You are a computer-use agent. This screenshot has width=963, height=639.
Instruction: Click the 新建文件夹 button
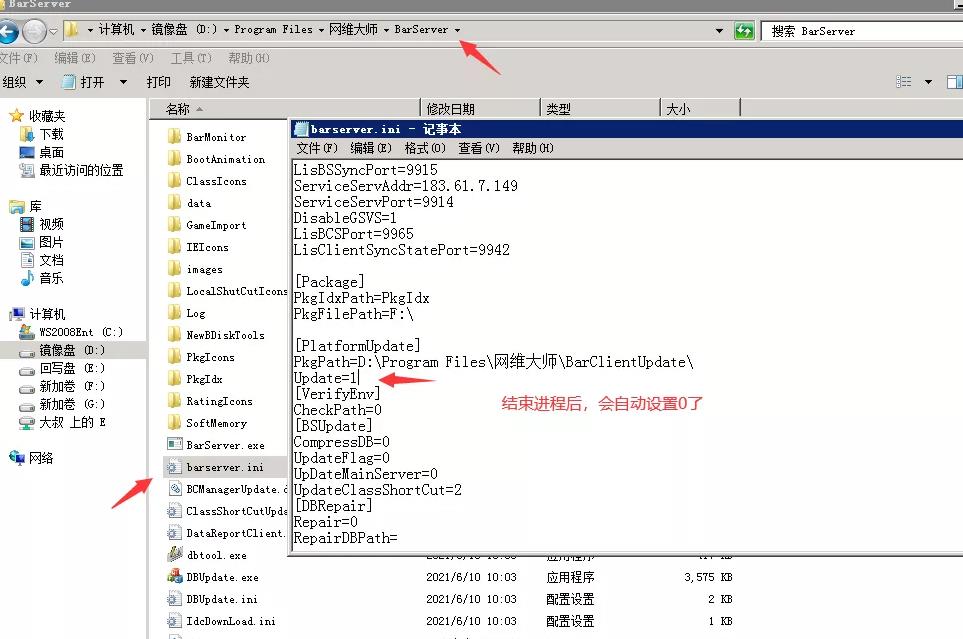219,82
